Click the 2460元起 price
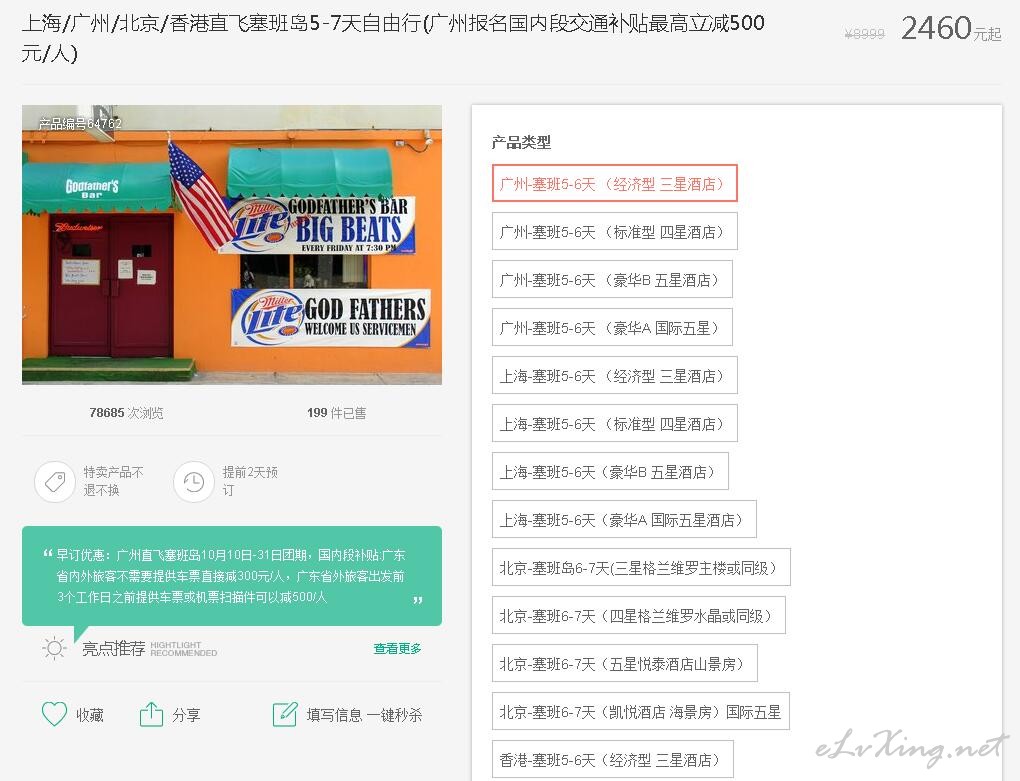Image resolution: width=1020 pixels, height=781 pixels. tap(951, 29)
